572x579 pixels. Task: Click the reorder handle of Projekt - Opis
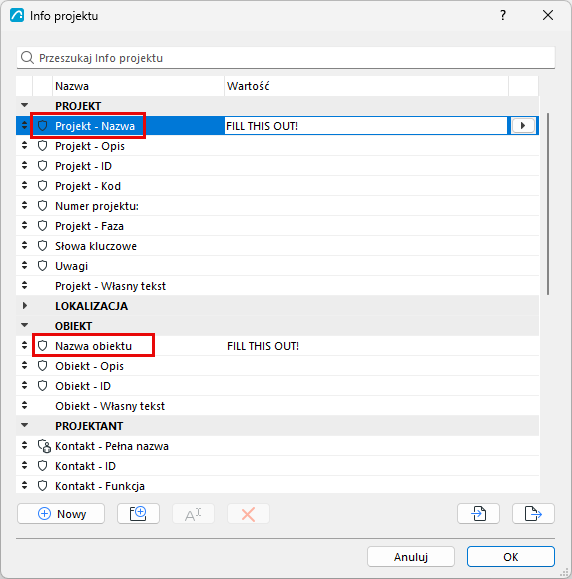tap(24, 145)
